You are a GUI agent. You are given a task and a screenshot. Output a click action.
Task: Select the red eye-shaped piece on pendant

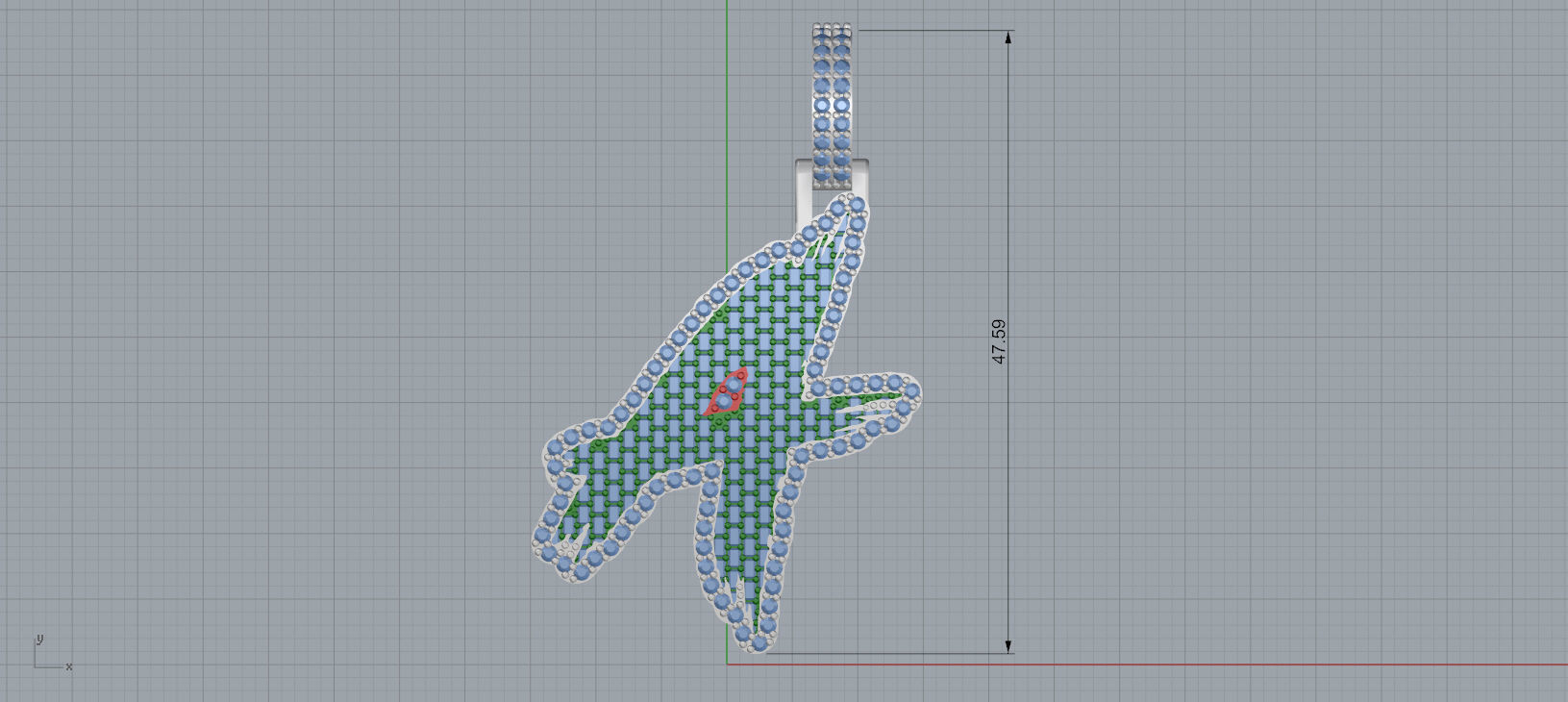(727, 392)
